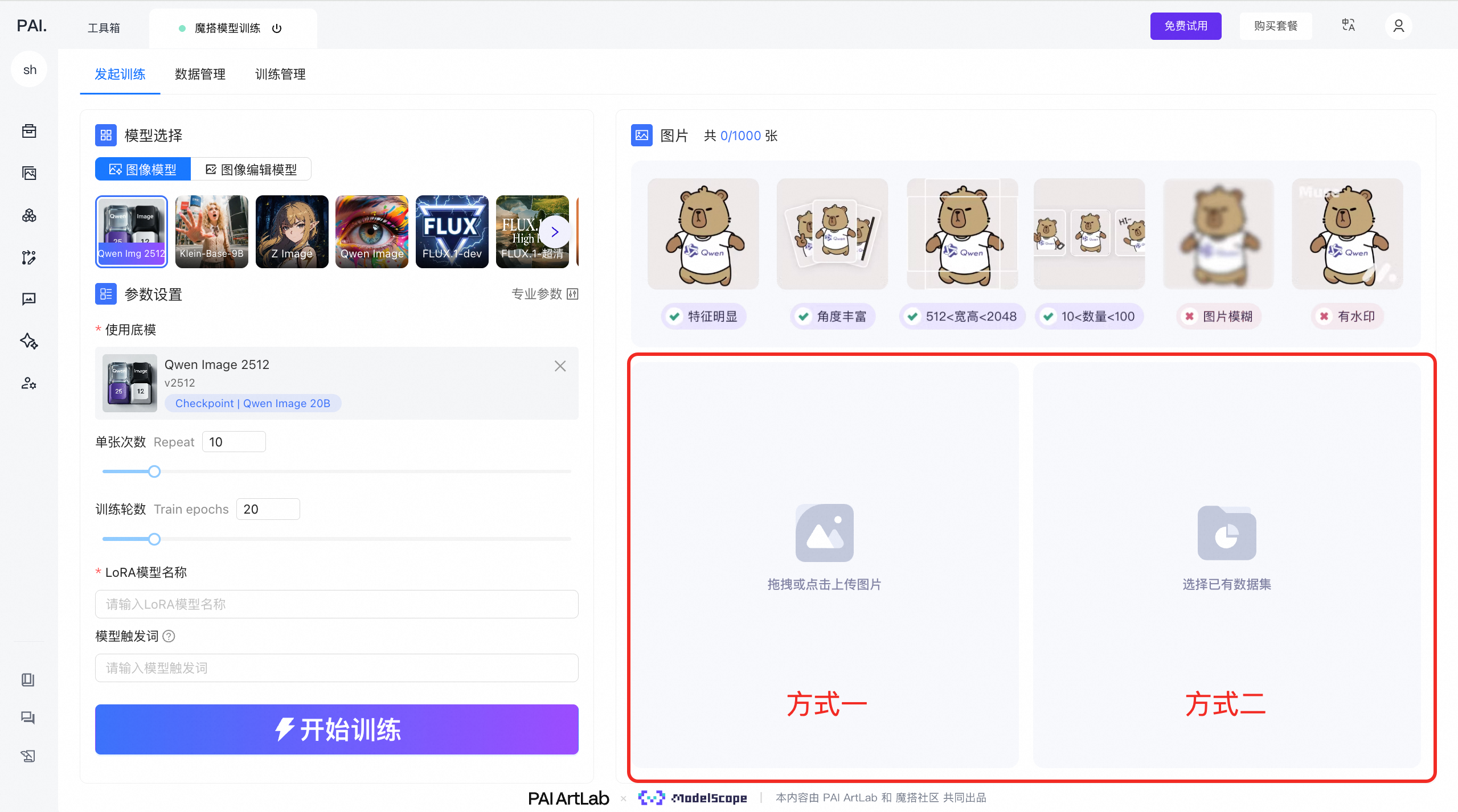Click the workflow branch sidebar icon
The width and height of the screenshot is (1458, 812).
[29, 257]
